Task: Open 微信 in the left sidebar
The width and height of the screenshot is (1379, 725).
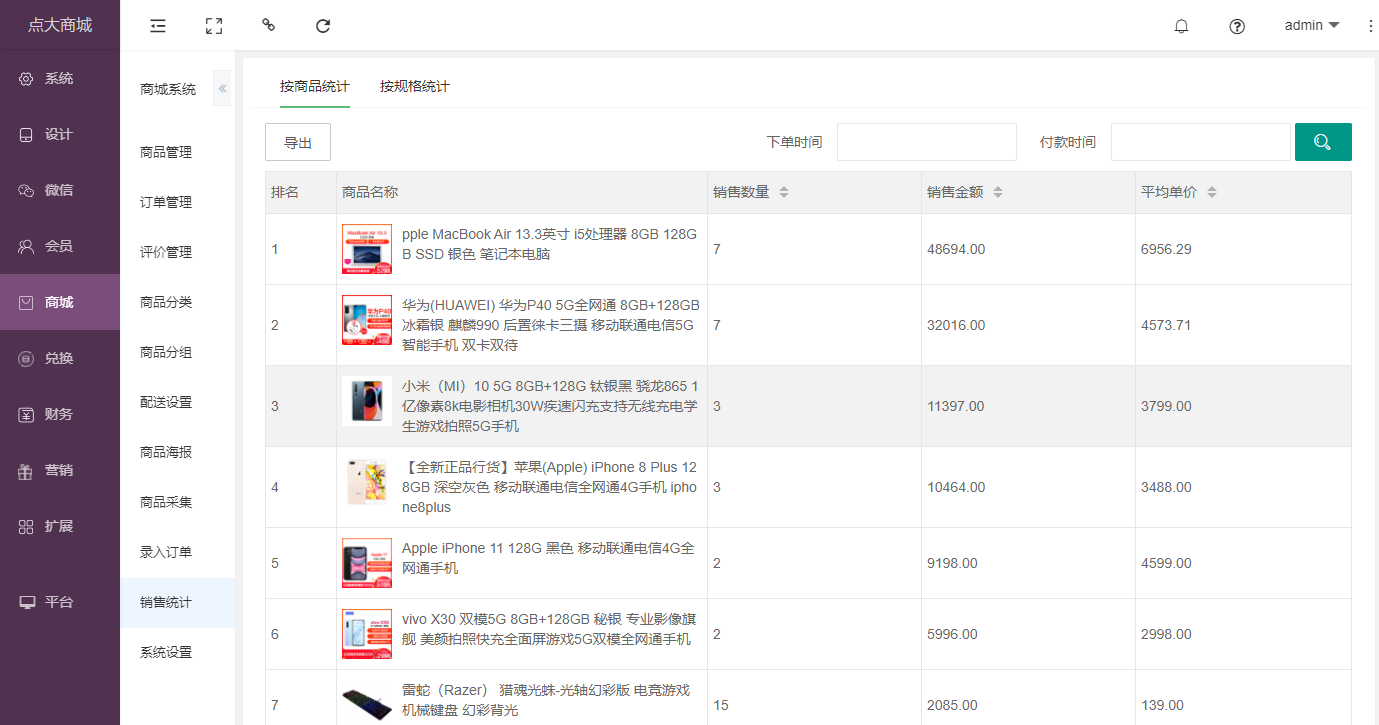Action: click(60, 190)
